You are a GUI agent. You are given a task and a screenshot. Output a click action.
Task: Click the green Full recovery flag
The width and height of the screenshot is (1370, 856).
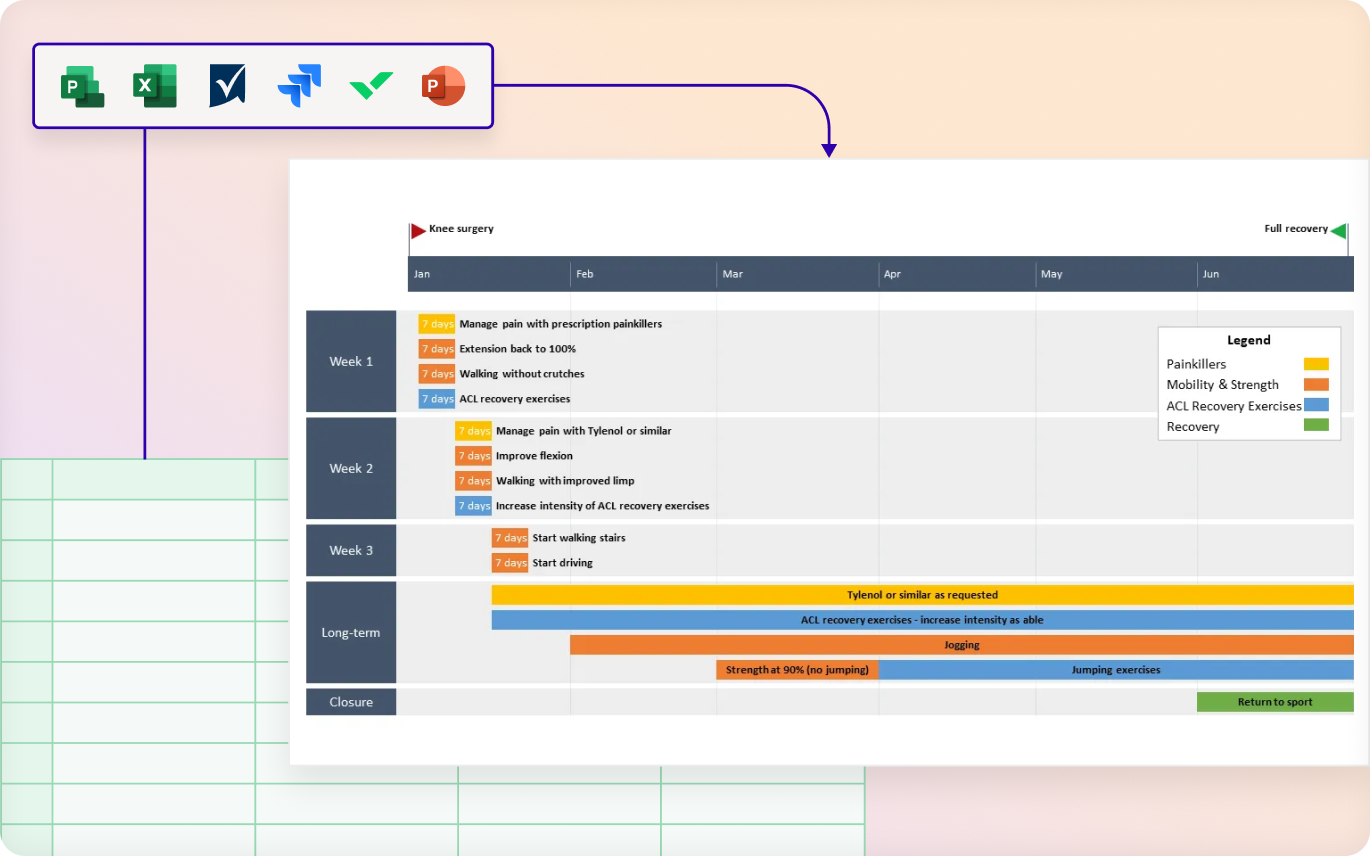(x=1338, y=231)
